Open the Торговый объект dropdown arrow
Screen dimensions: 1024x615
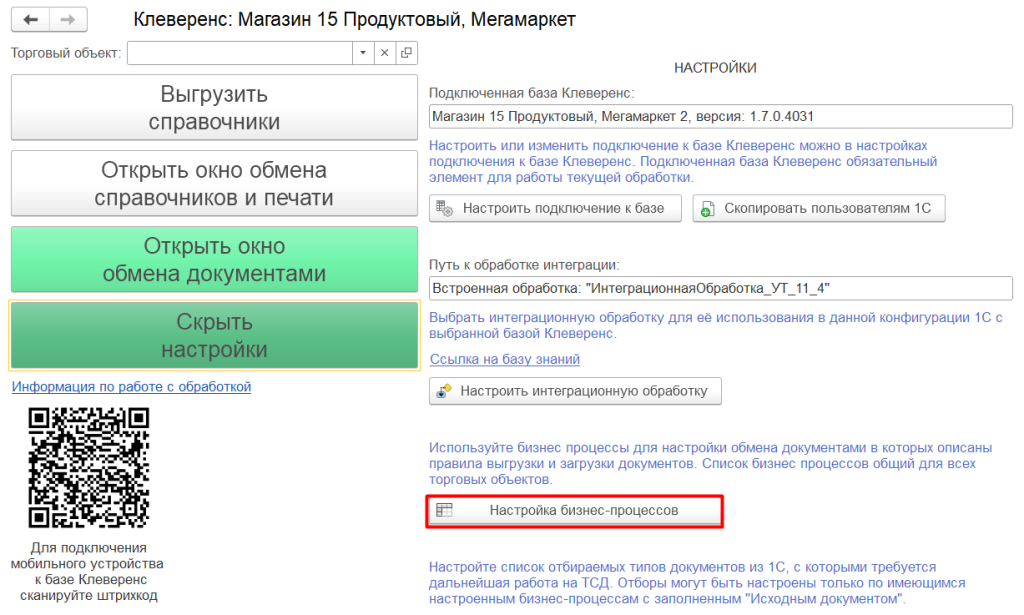coord(364,52)
